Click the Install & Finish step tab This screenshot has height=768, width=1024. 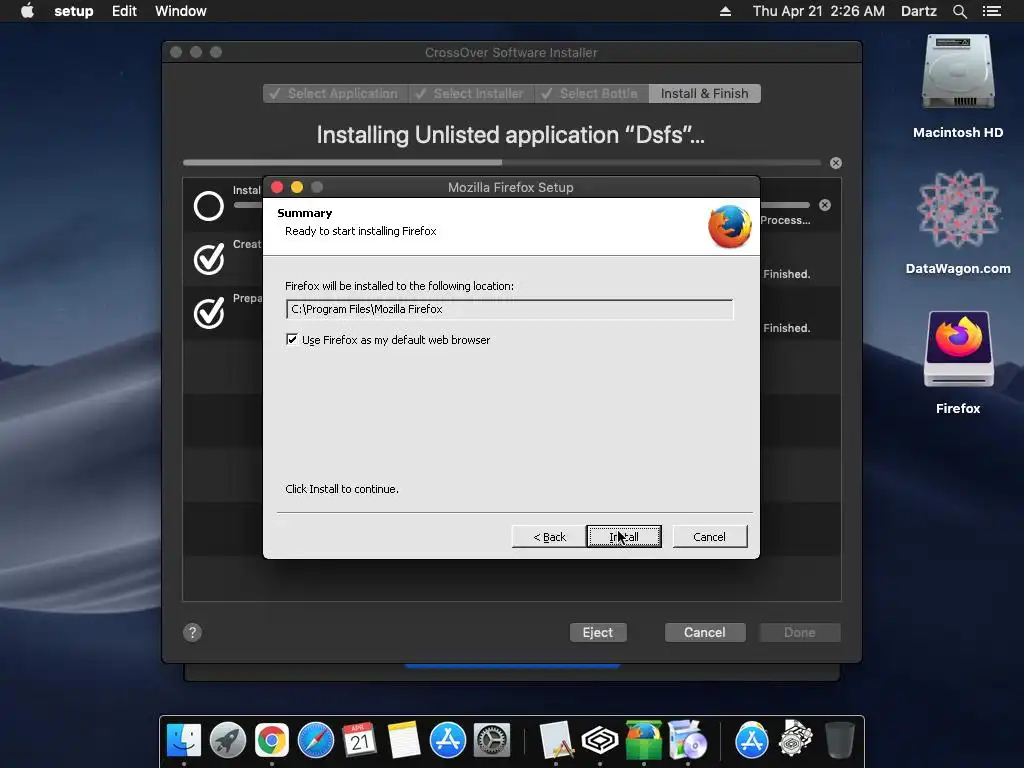pos(705,93)
